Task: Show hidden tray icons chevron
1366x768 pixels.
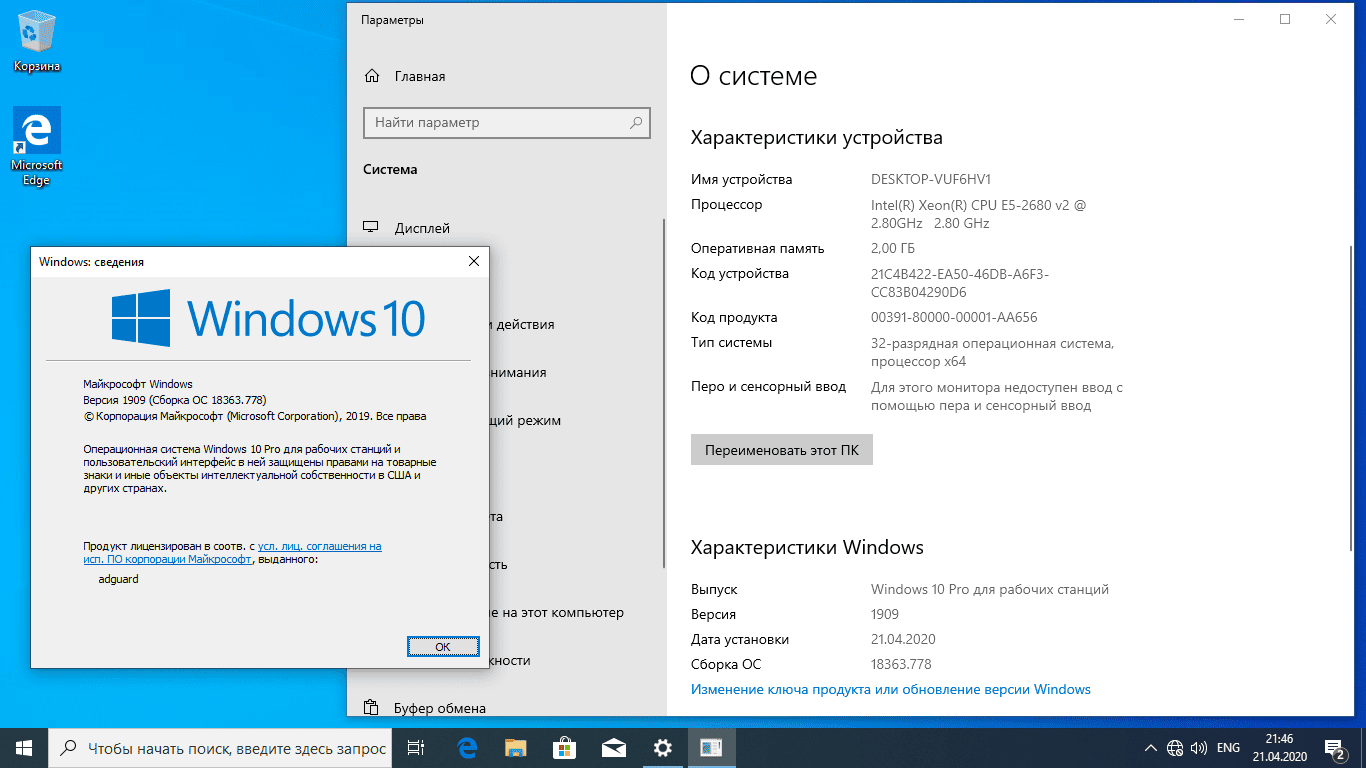Action: [1151, 747]
